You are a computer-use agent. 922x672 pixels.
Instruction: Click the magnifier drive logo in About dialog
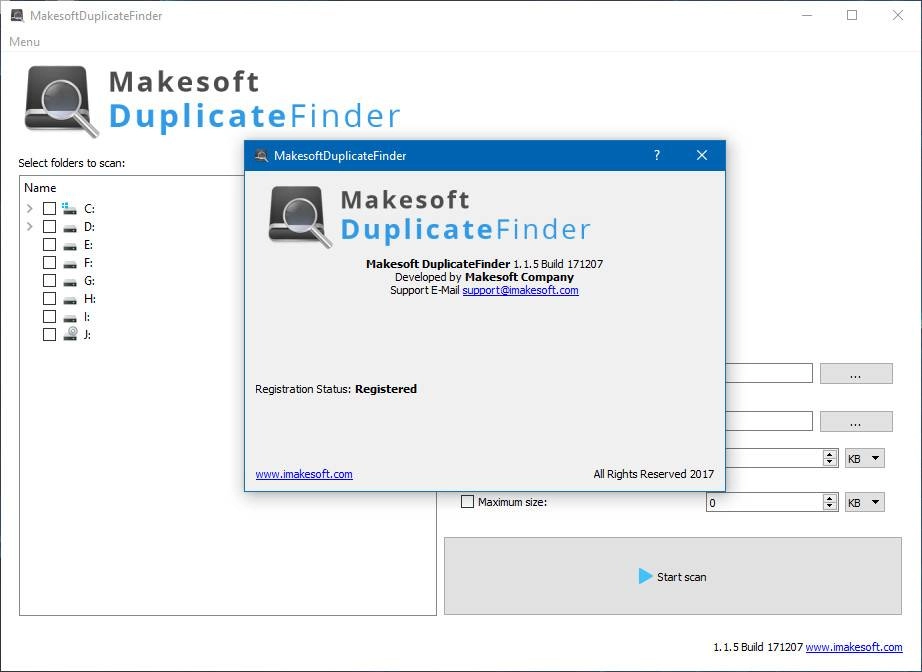[x=299, y=216]
